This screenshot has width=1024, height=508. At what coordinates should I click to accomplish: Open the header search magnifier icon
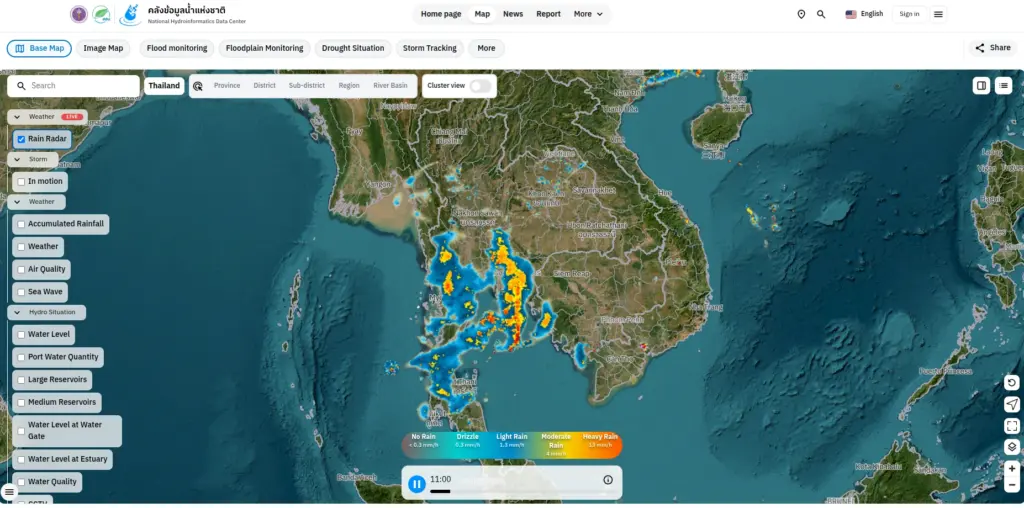(822, 14)
